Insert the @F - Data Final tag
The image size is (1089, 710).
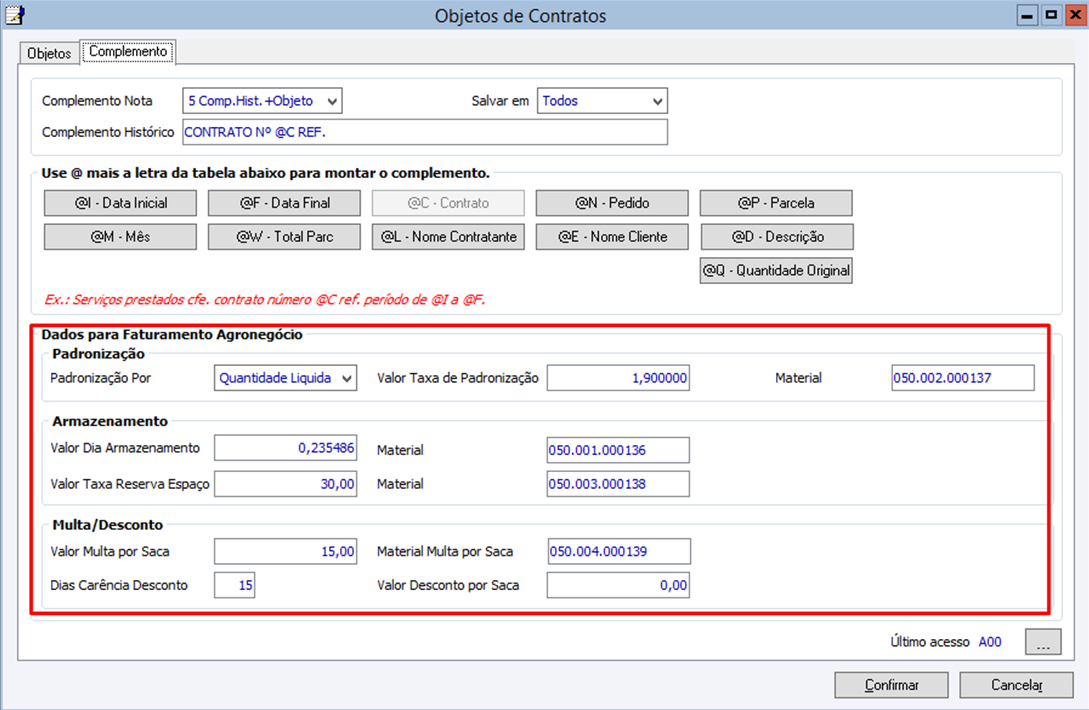coord(284,203)
